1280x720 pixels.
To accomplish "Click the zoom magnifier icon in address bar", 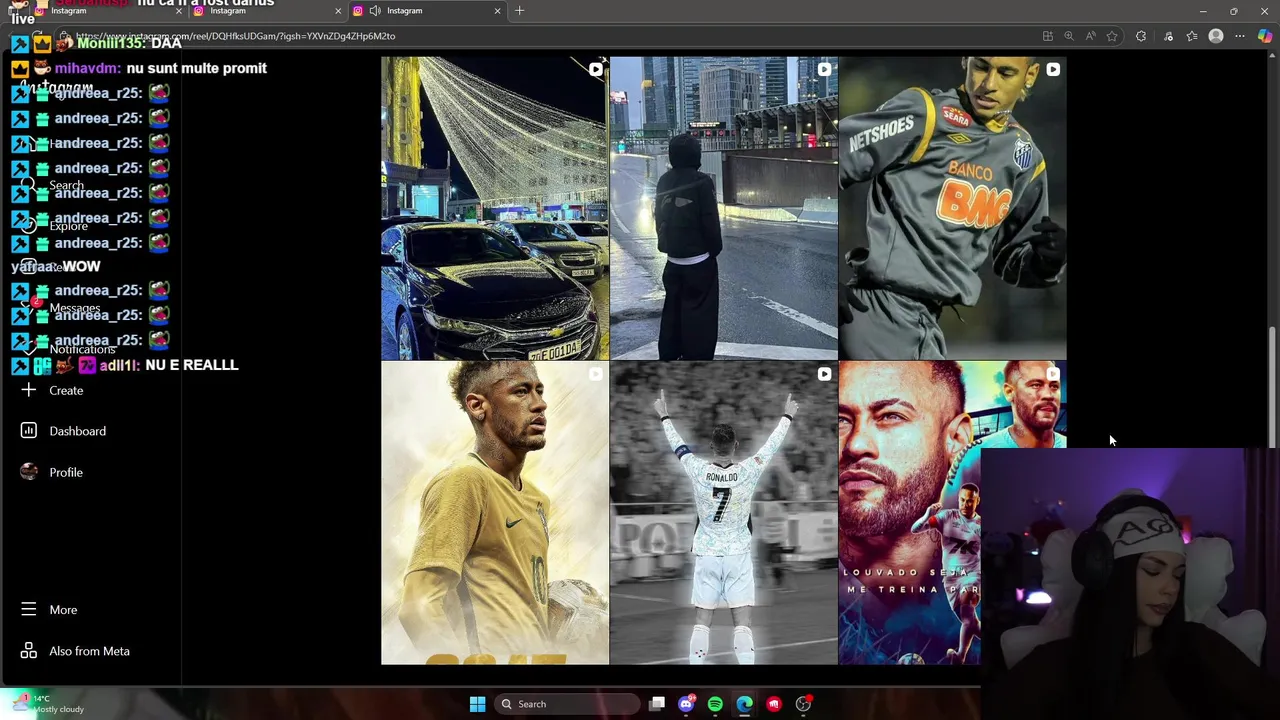I will [x=1069, y=36].
